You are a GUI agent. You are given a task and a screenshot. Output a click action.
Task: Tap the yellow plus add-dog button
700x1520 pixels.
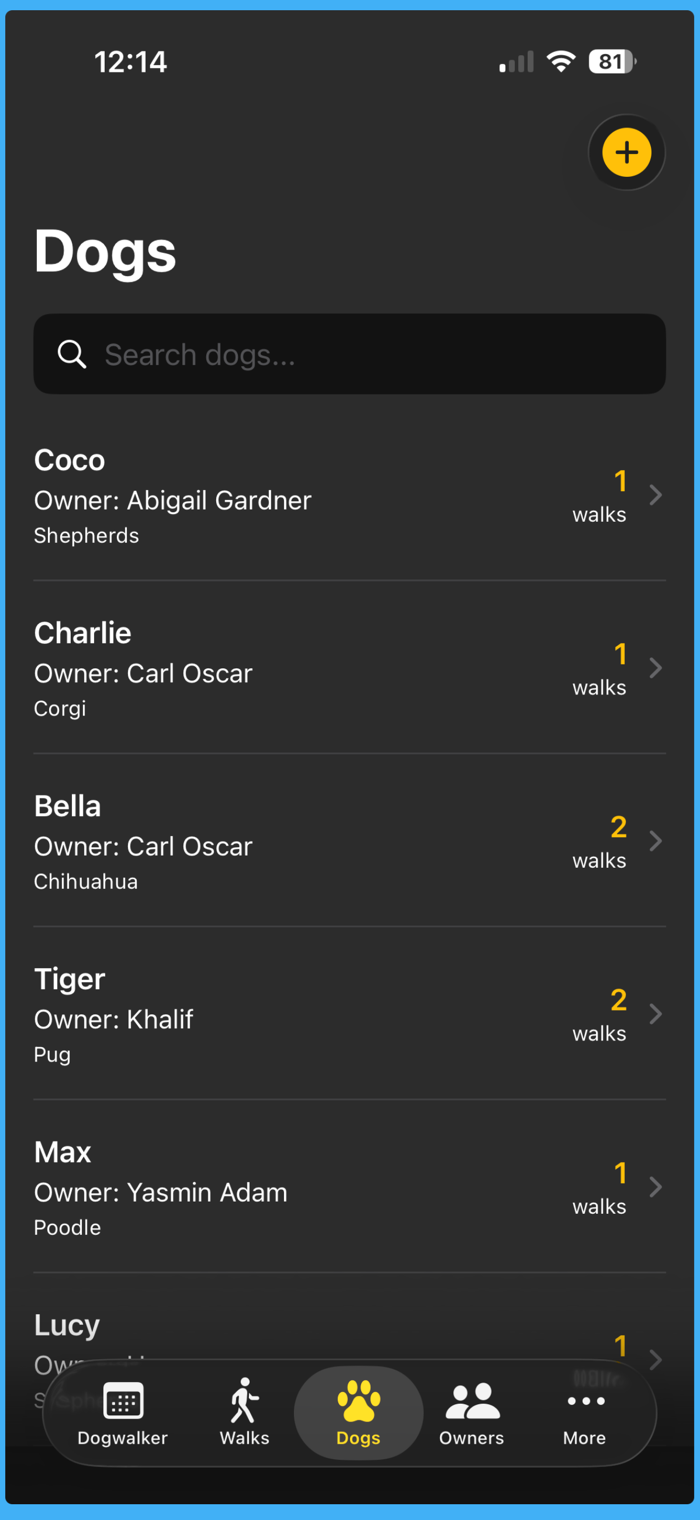tap(627, 153)
